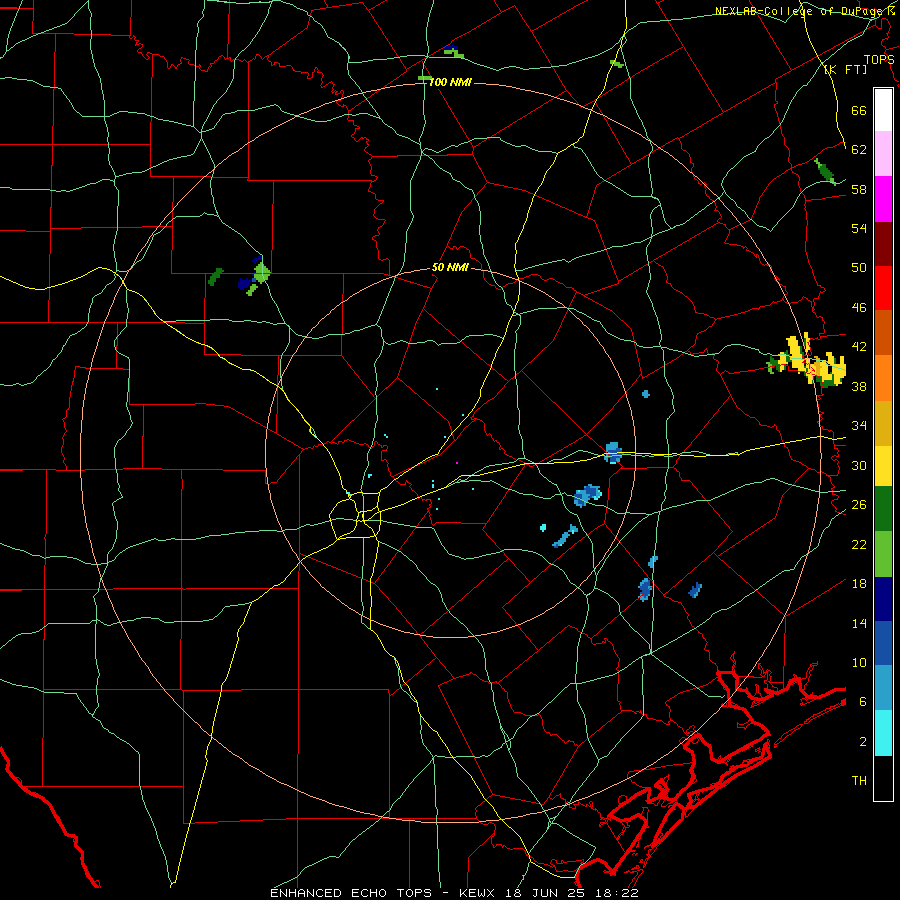Click the black TH legend swatch

click(883, 778)
